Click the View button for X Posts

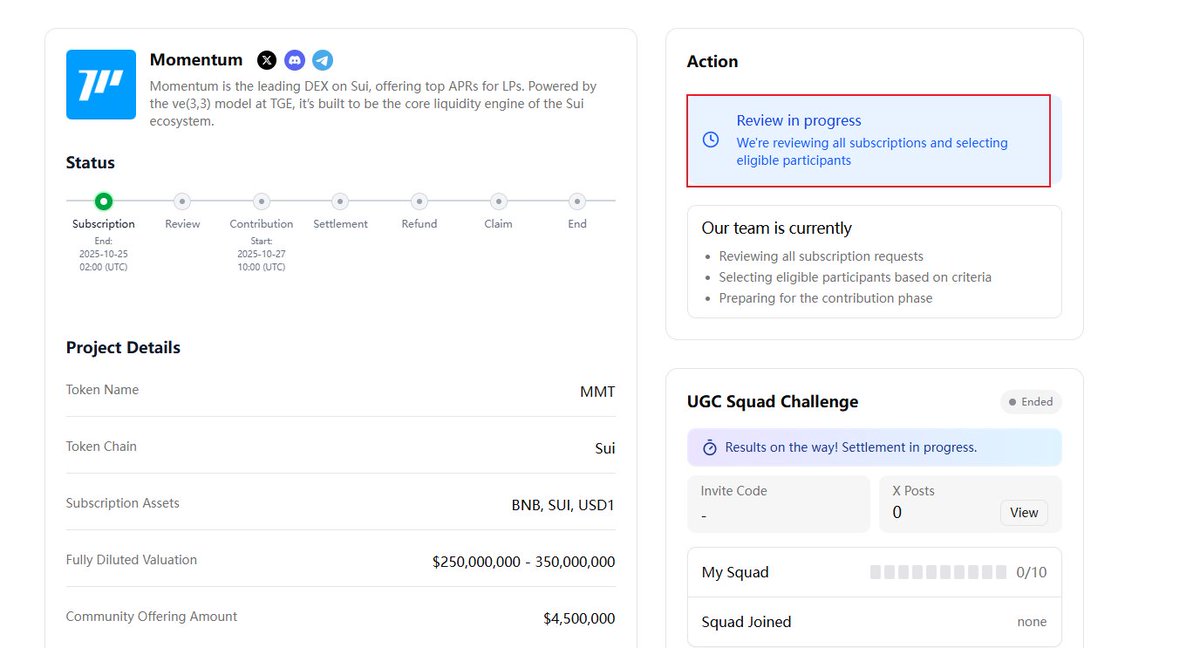click(x=1024, y=512)
